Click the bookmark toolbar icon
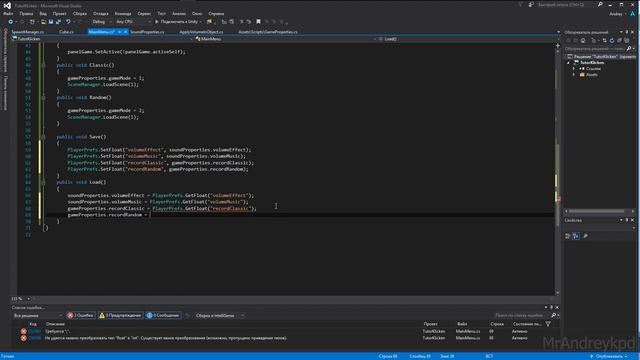640x360 pixels. (x=258, y=22)
